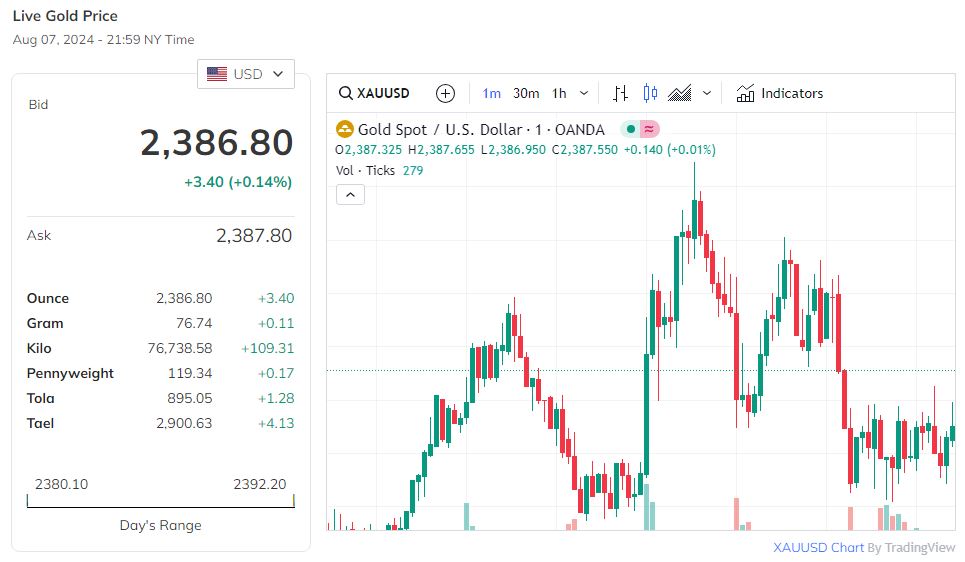Click the compare or add symbol plus icon

[446, 93]
